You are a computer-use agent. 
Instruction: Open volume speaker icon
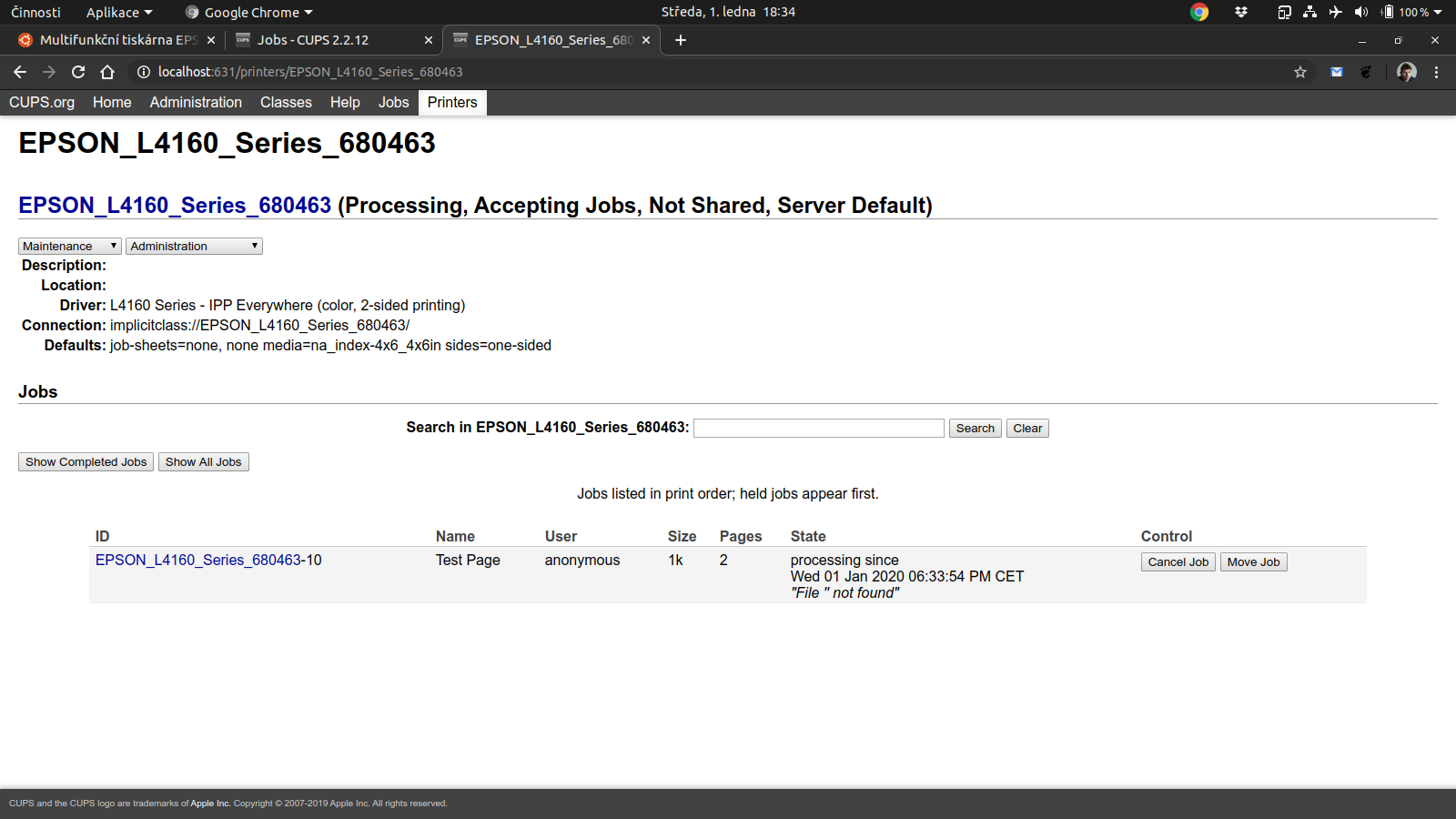click(1360, 12)
